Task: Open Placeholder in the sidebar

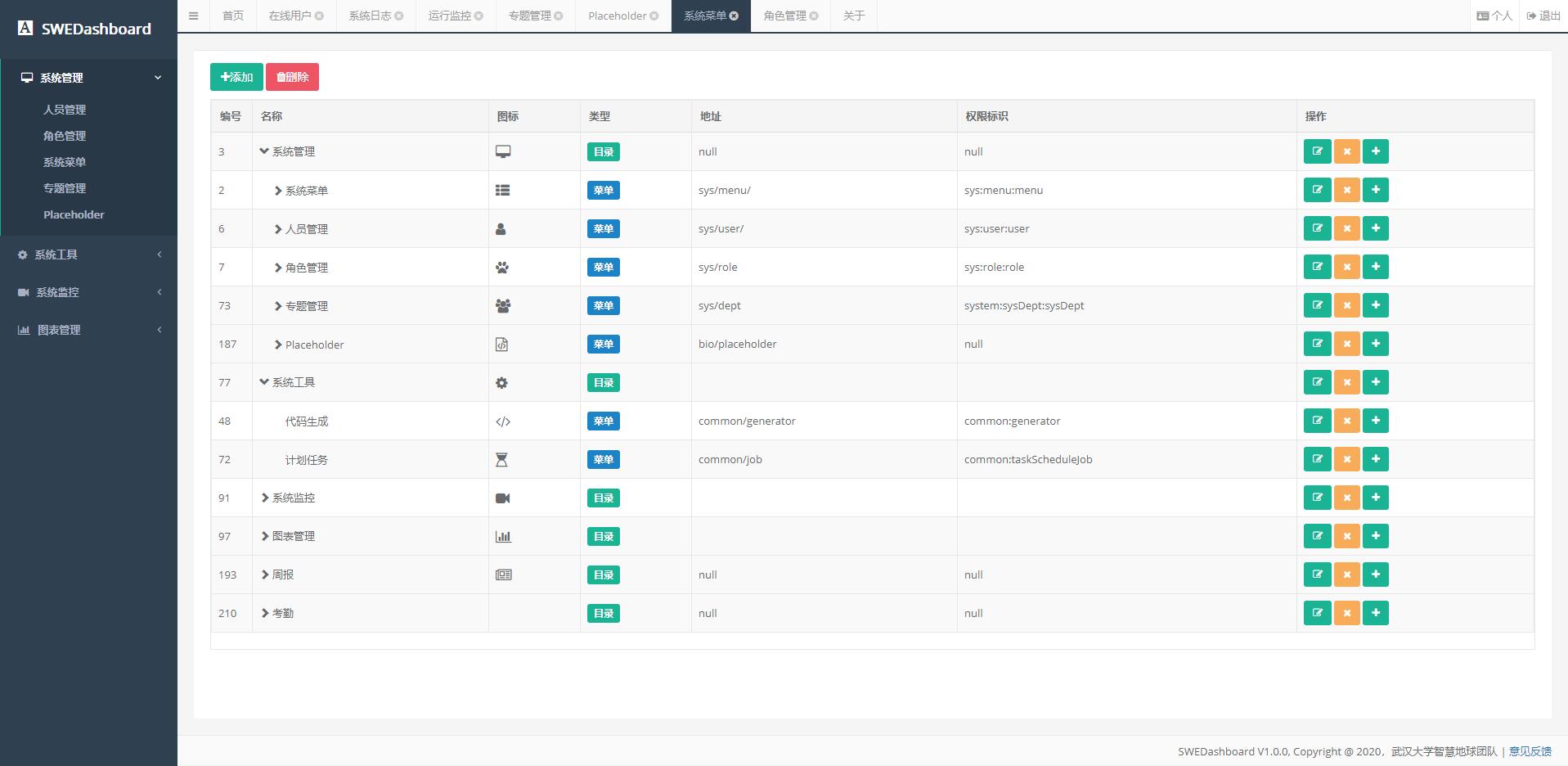Action: [x=74, y=214]
